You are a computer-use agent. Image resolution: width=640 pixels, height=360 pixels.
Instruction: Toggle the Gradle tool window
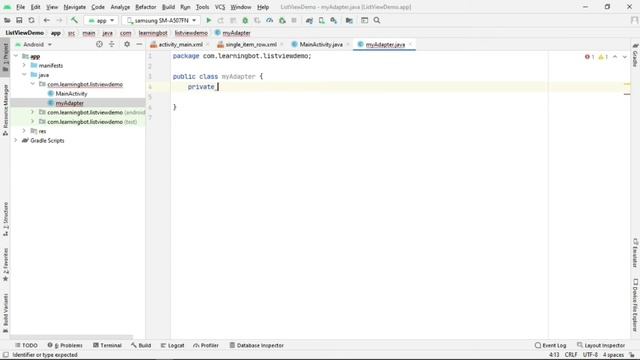click(635, 55)
